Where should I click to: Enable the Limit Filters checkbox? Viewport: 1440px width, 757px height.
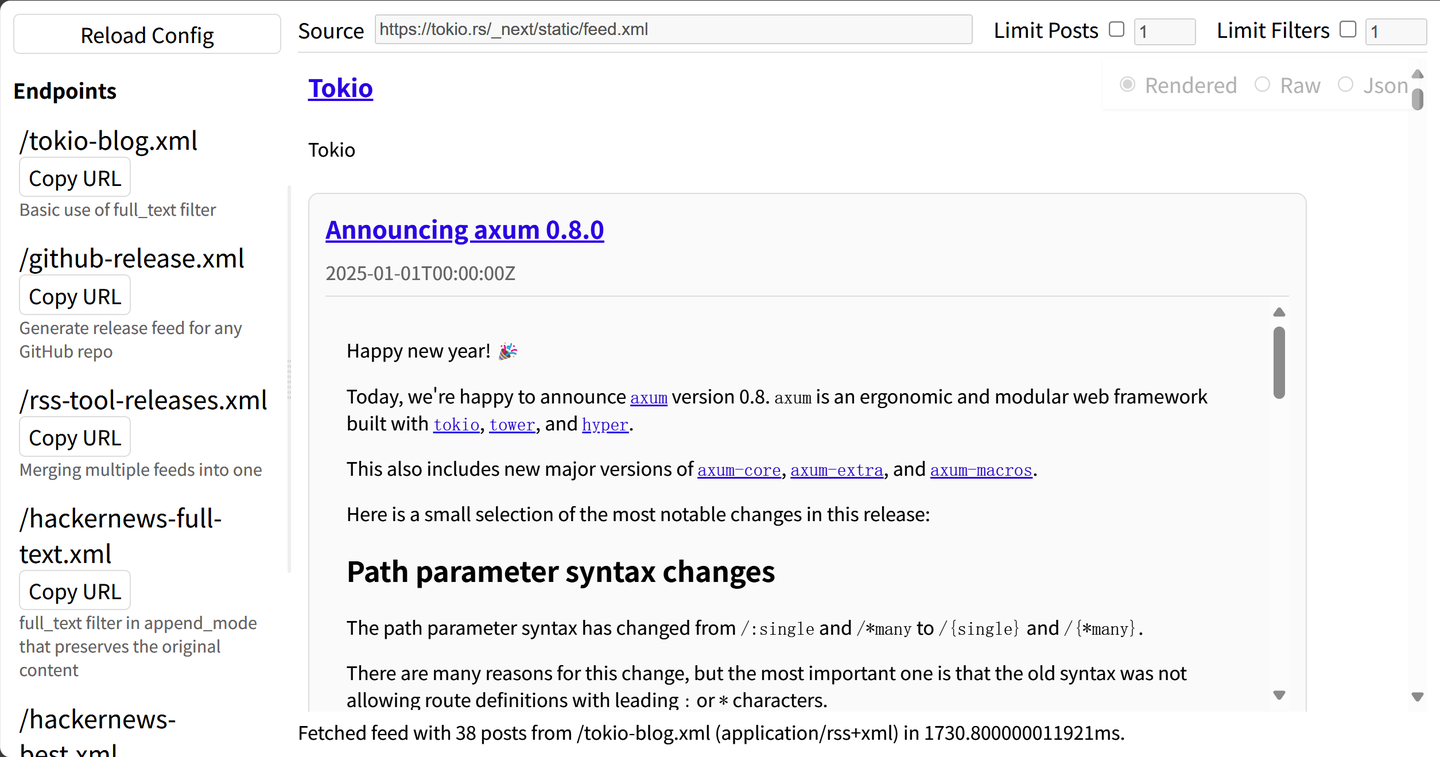pos(1348,30)
